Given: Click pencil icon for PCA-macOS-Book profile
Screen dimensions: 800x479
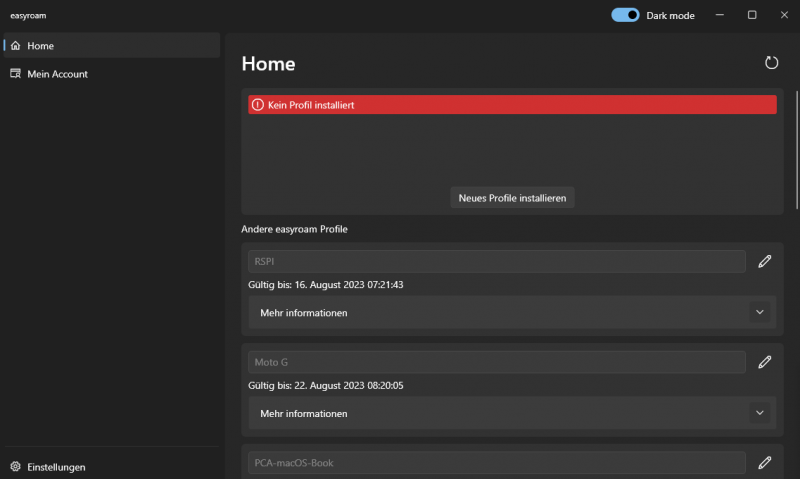Looking at the screenshot, I should coord(764,463).
